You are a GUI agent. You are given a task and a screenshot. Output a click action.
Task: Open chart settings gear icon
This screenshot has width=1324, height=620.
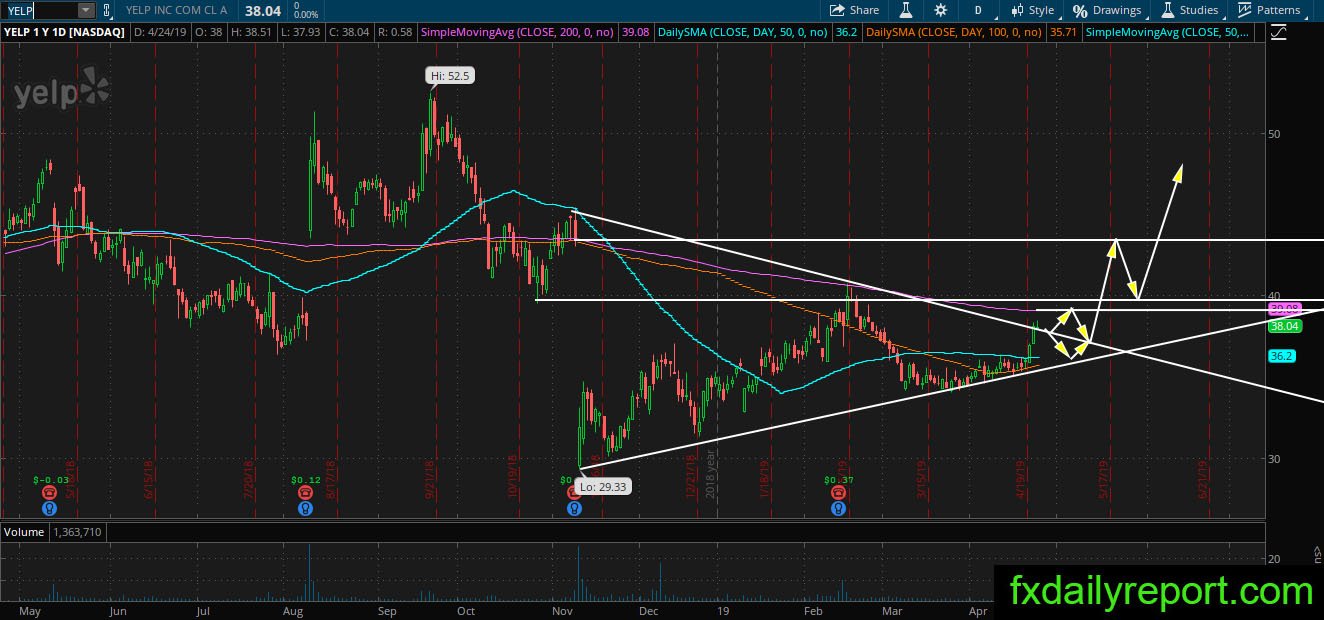940,10
